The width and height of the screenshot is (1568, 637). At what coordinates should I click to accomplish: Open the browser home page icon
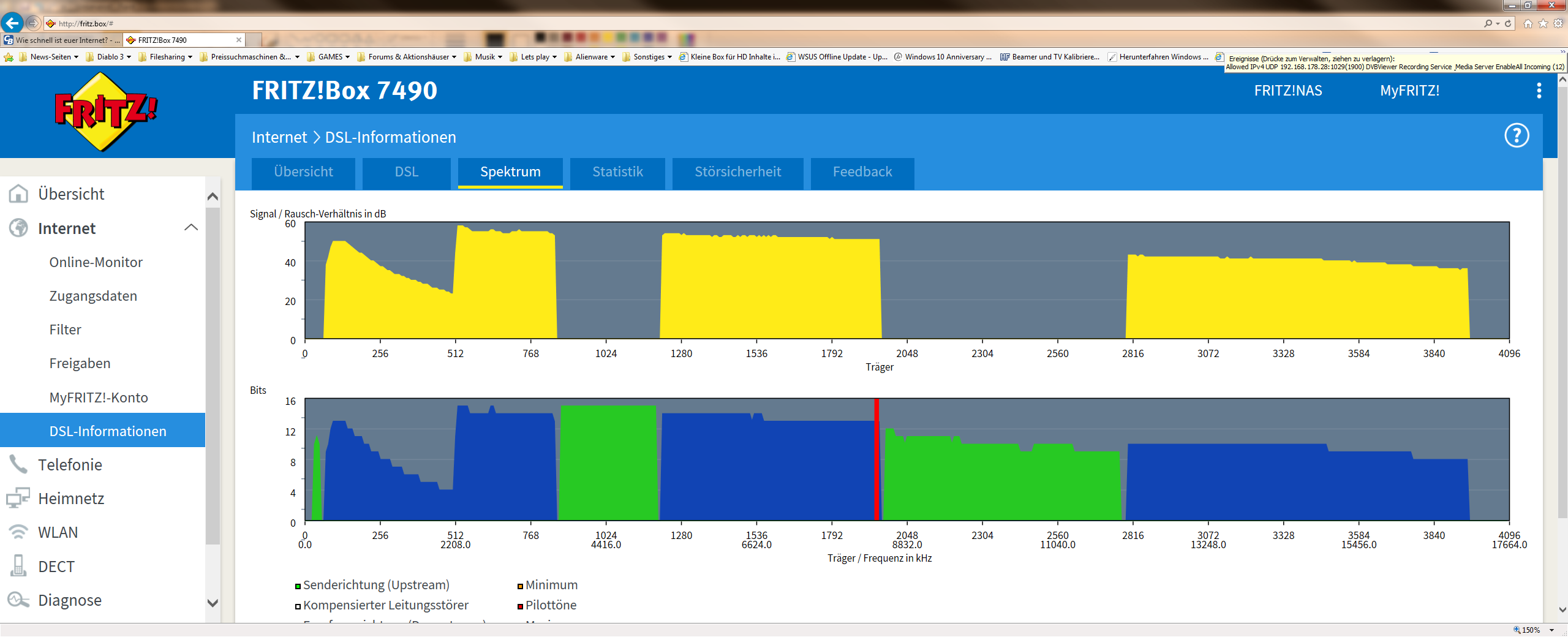click(1528, 23)
